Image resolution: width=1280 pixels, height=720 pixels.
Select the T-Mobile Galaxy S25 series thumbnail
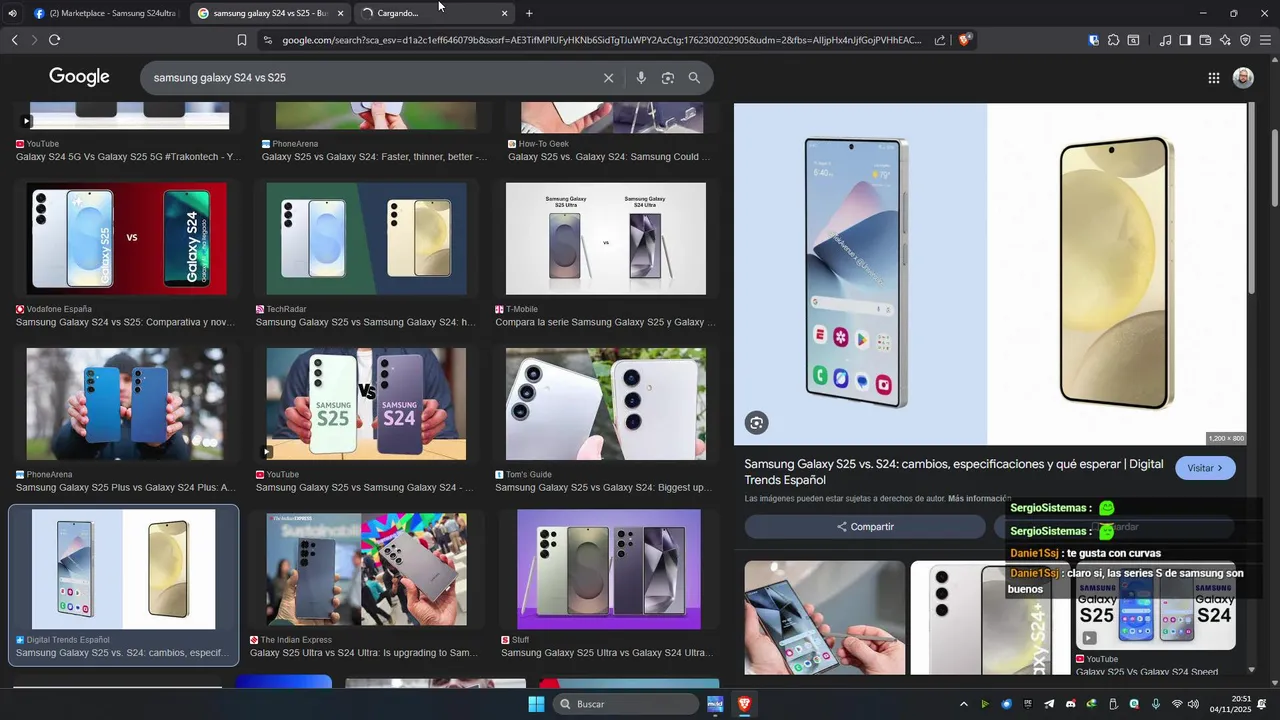[x=606, y=238]
